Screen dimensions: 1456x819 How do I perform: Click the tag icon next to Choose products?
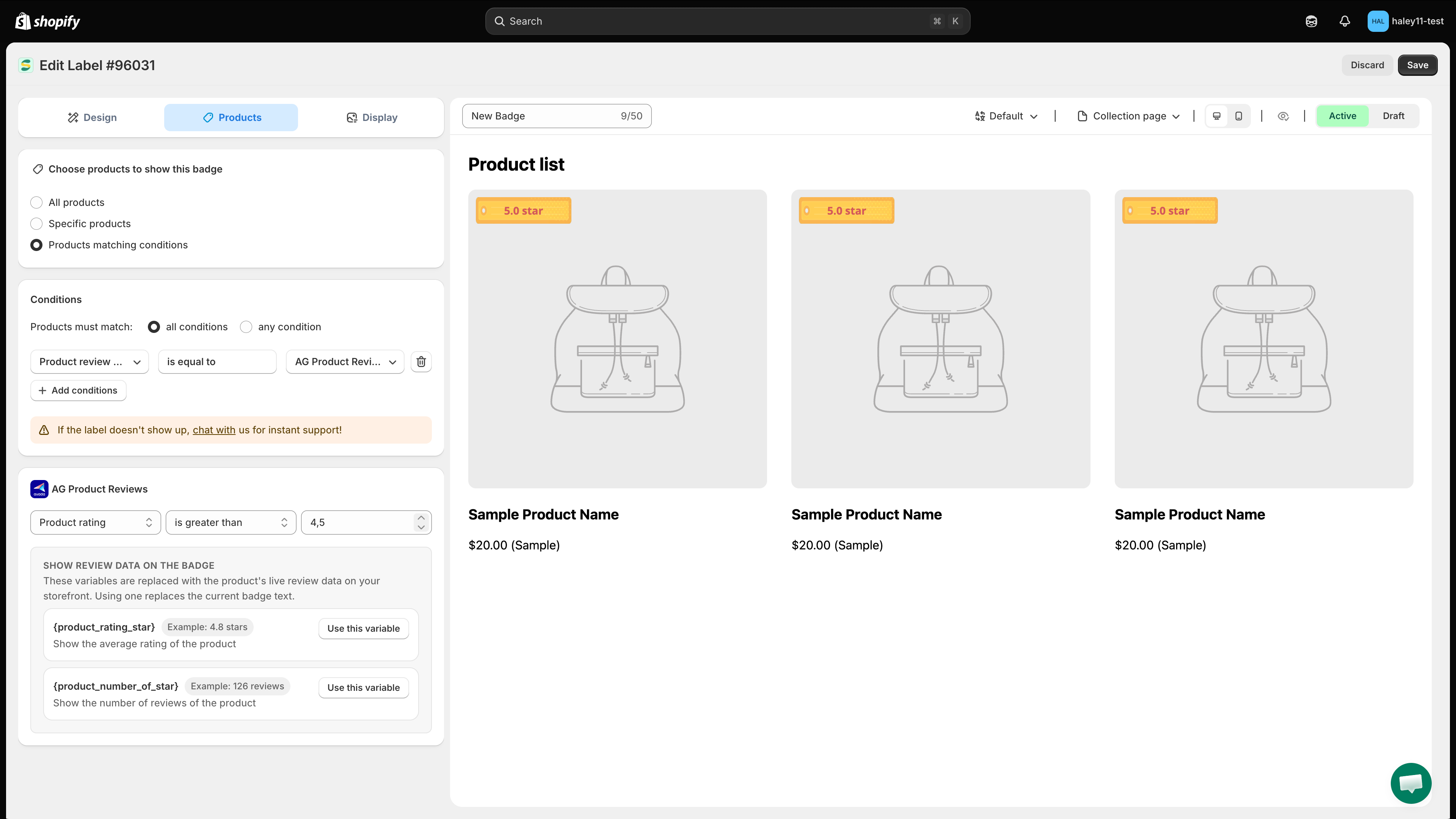tap(38, 169)
